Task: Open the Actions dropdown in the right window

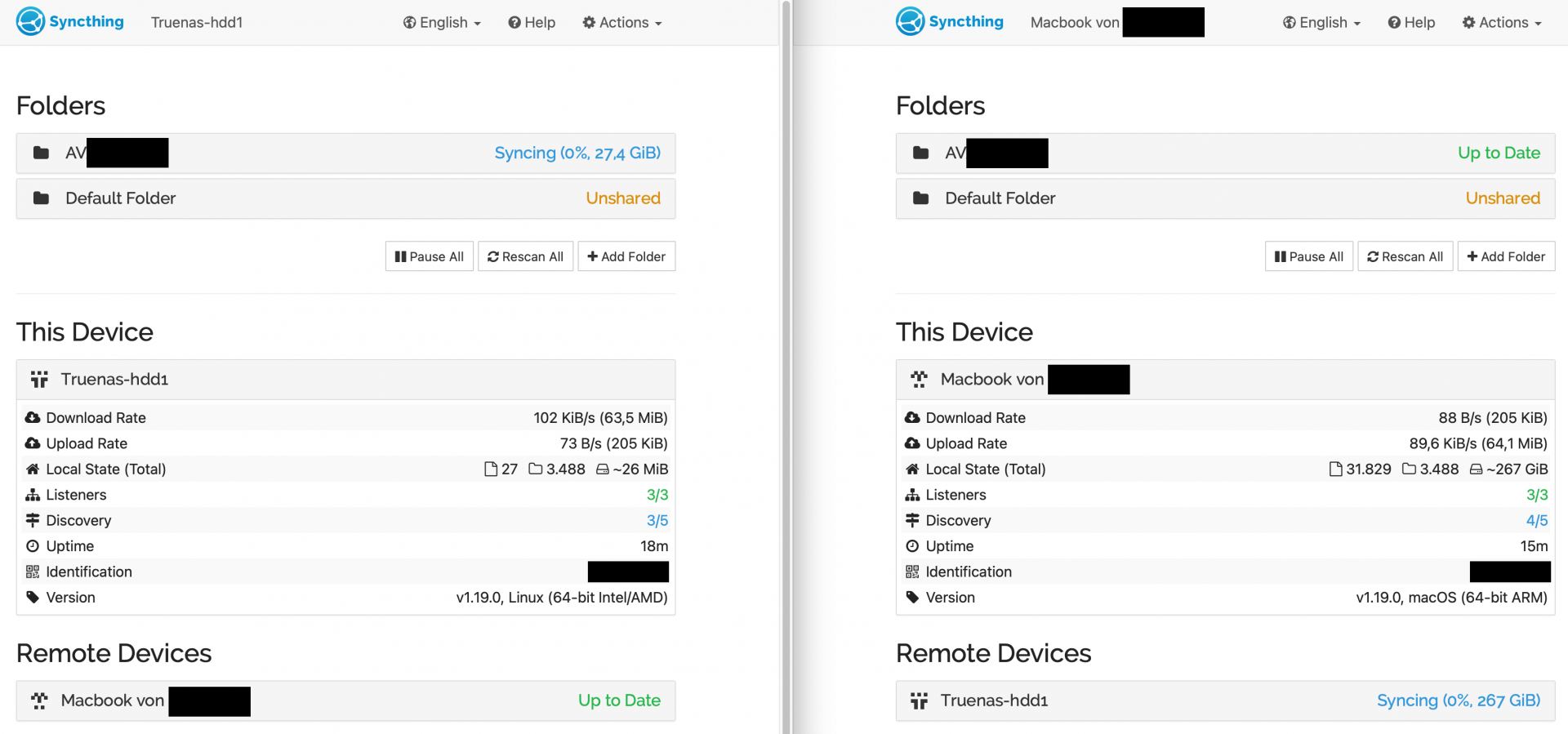Action: [x=1502, y=23]
